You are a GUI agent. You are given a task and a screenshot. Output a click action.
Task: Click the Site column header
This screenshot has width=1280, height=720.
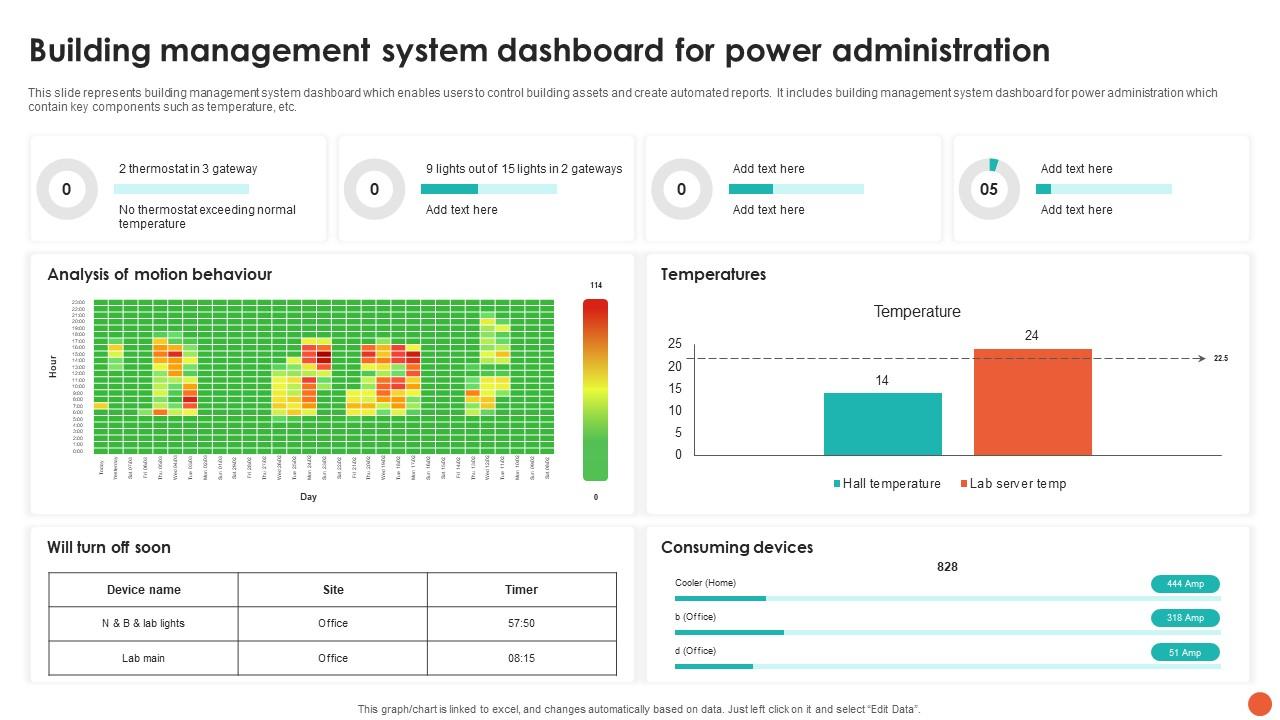pos(333,590)
